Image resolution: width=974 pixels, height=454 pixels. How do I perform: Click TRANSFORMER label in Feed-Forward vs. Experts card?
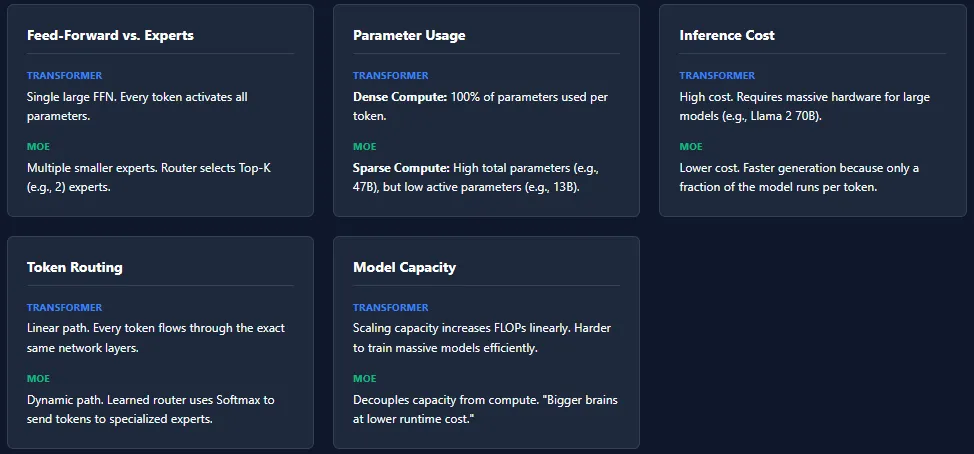point(64,76)
